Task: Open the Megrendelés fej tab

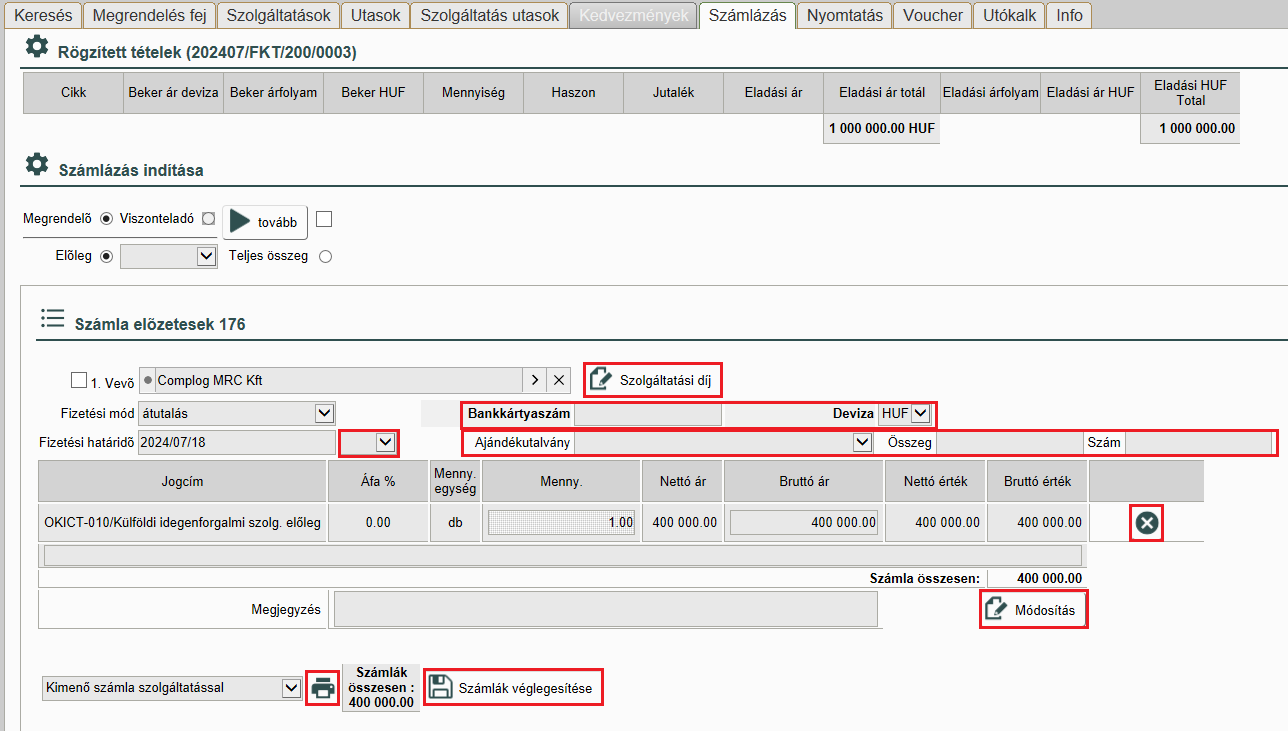Action: (149, 15)
